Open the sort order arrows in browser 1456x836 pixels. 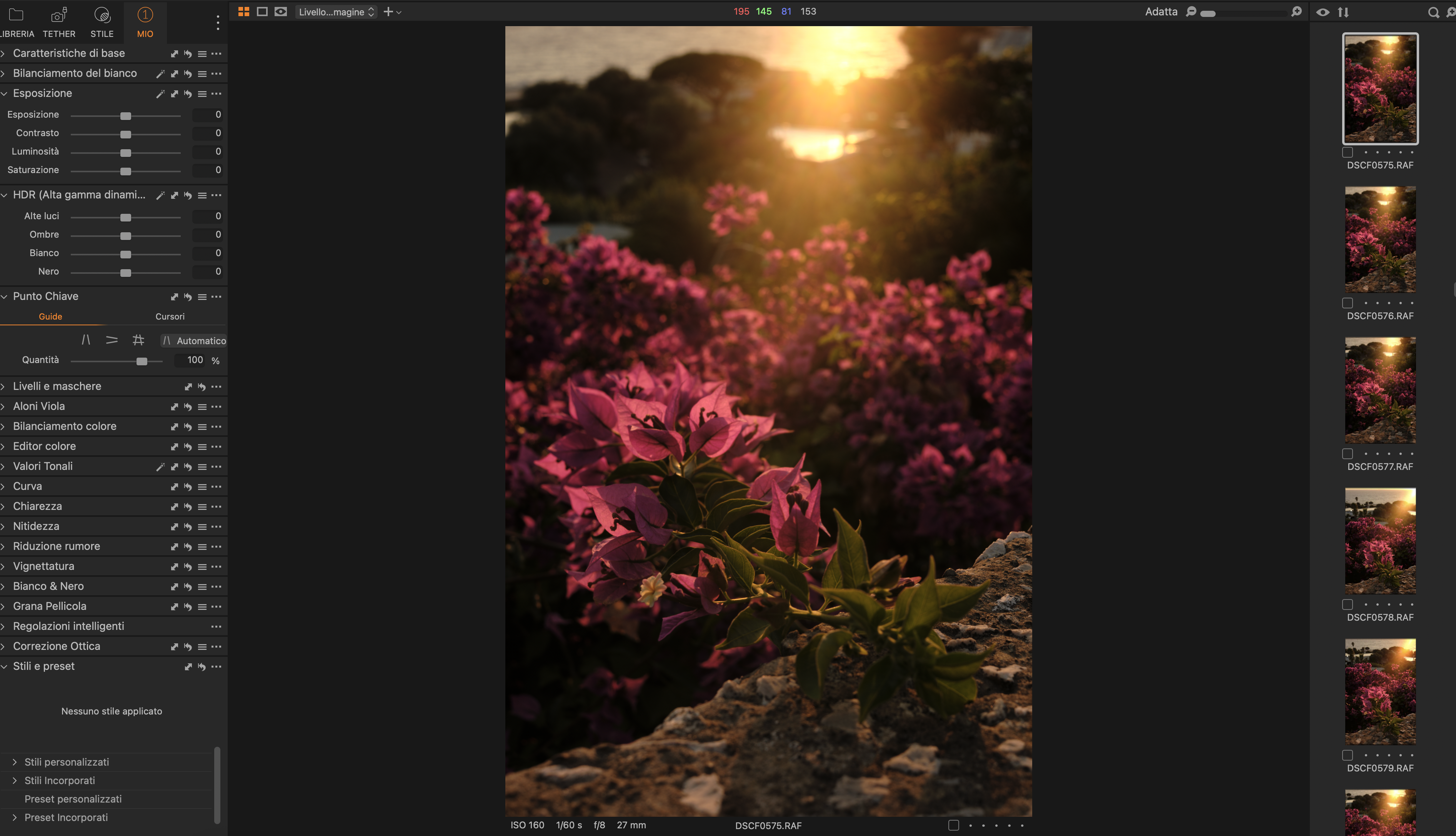click(x=1343, y=12)
